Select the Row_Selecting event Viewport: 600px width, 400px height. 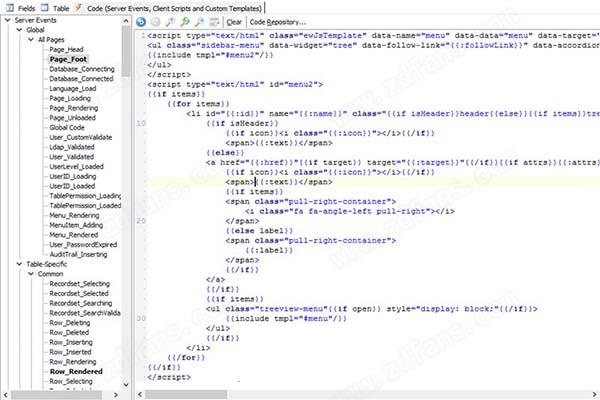71,381
